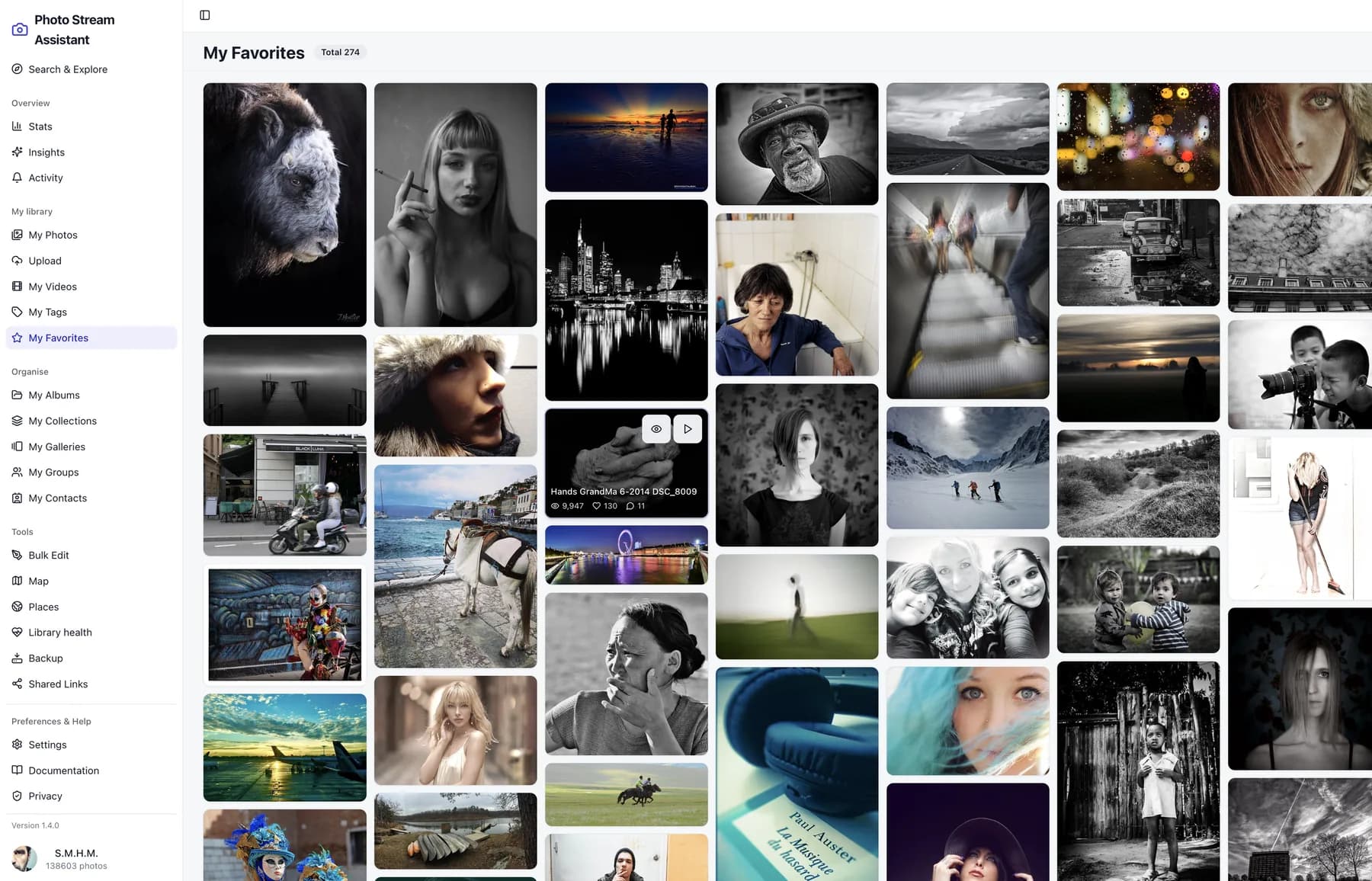Click the likes count 130 on Hands GrandMa
The image size is (1372, 881).
(x=605, y=506)
